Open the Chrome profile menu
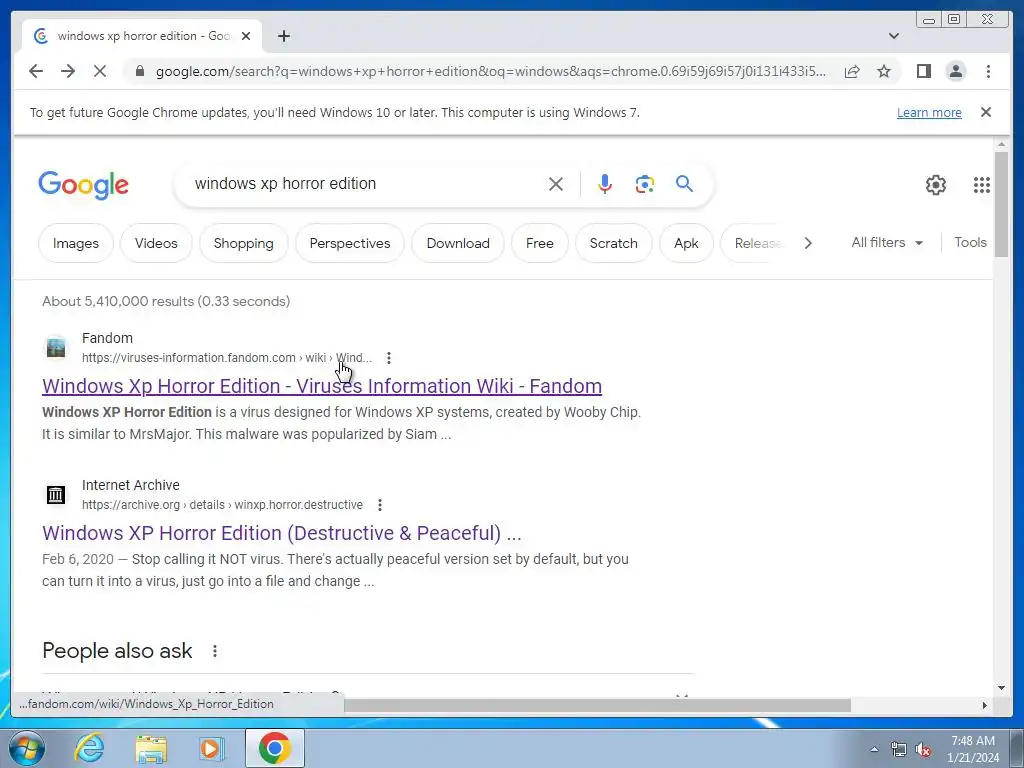 click(x=955, y=71)
